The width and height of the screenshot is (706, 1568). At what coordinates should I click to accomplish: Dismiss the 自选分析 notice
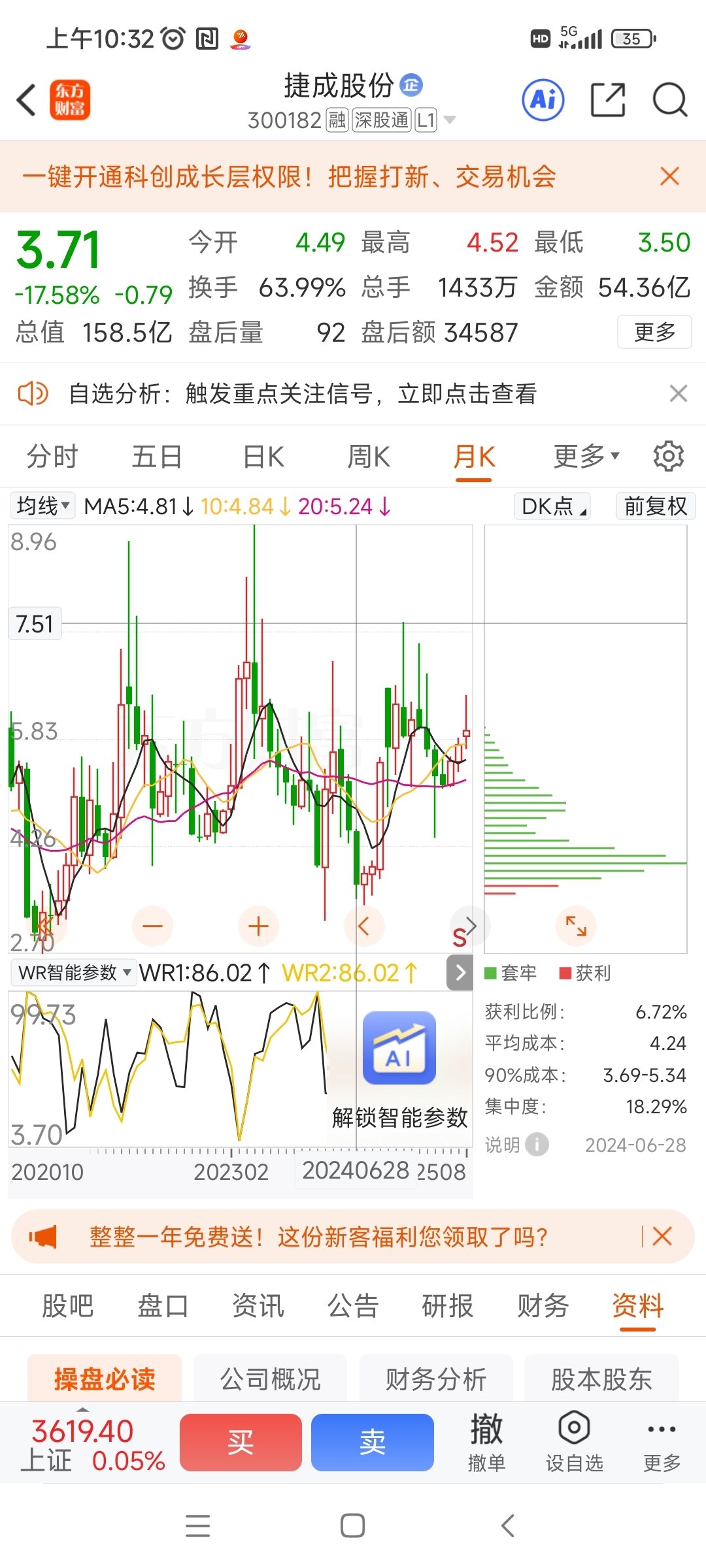(679, 393)
